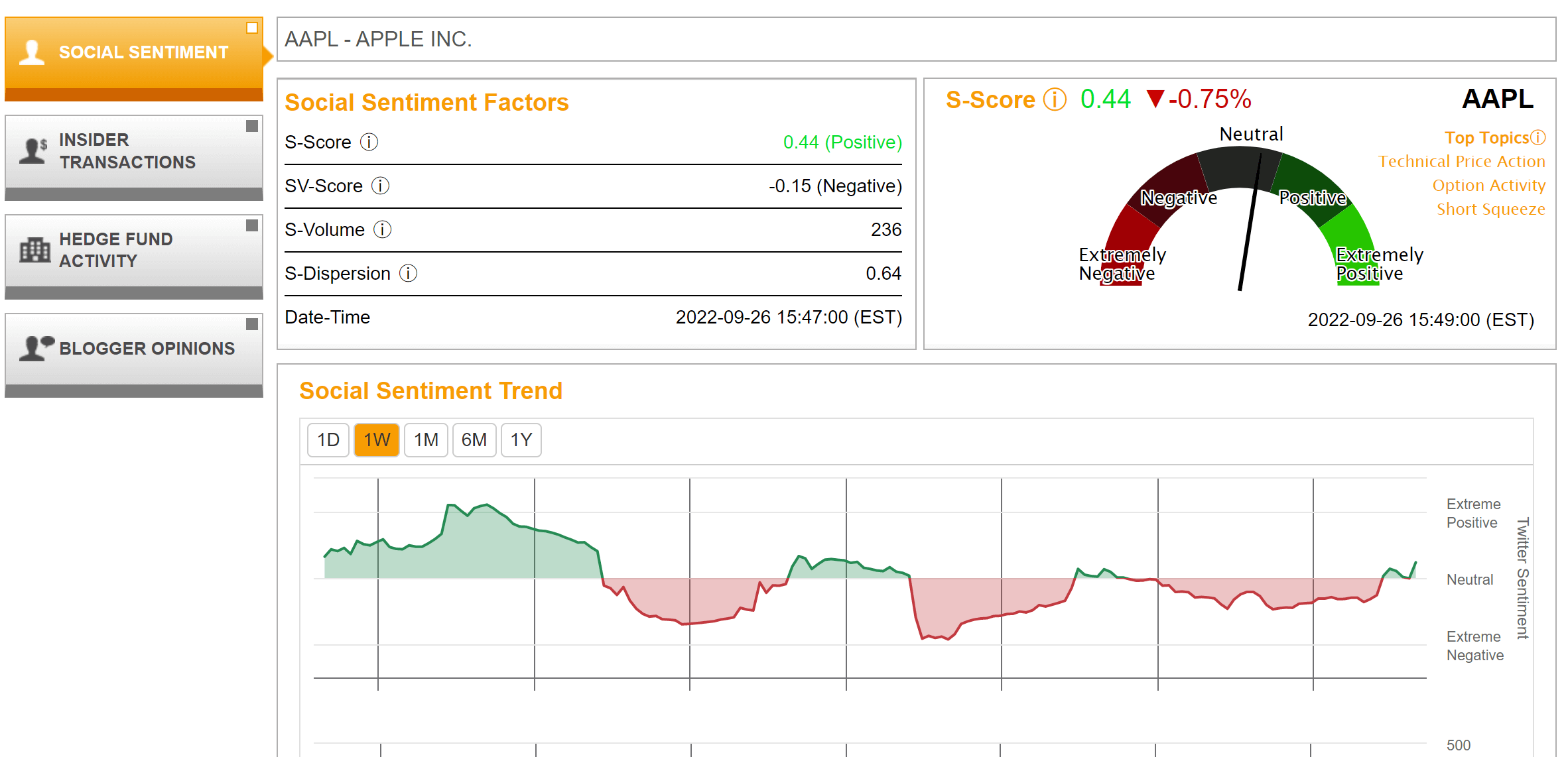Open the Short Squeeze topic
Image resolution: width=1568 pixels, height=757 pixels.
click(1491, 209)
